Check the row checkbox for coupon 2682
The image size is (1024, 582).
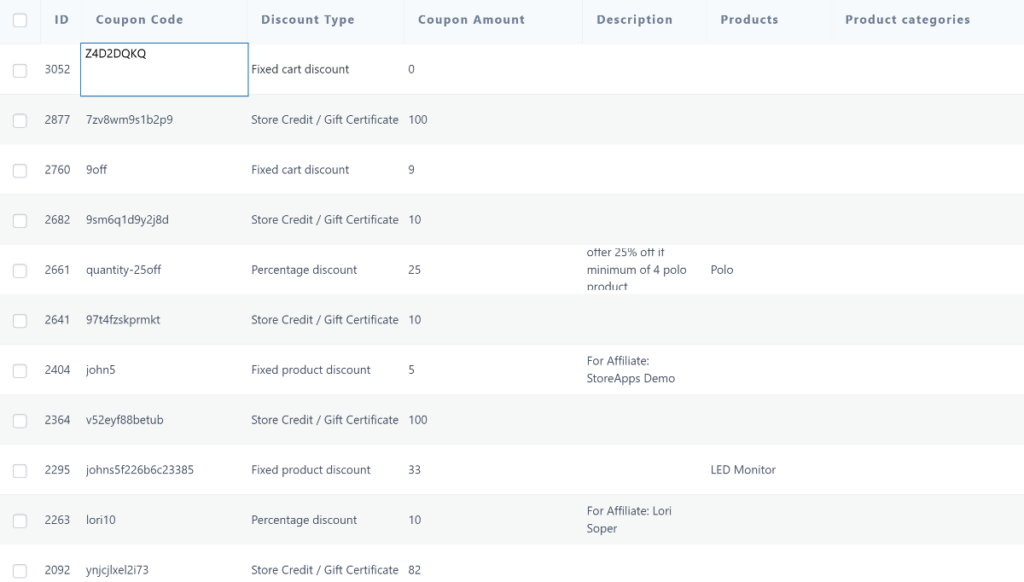tap(19, 219)
